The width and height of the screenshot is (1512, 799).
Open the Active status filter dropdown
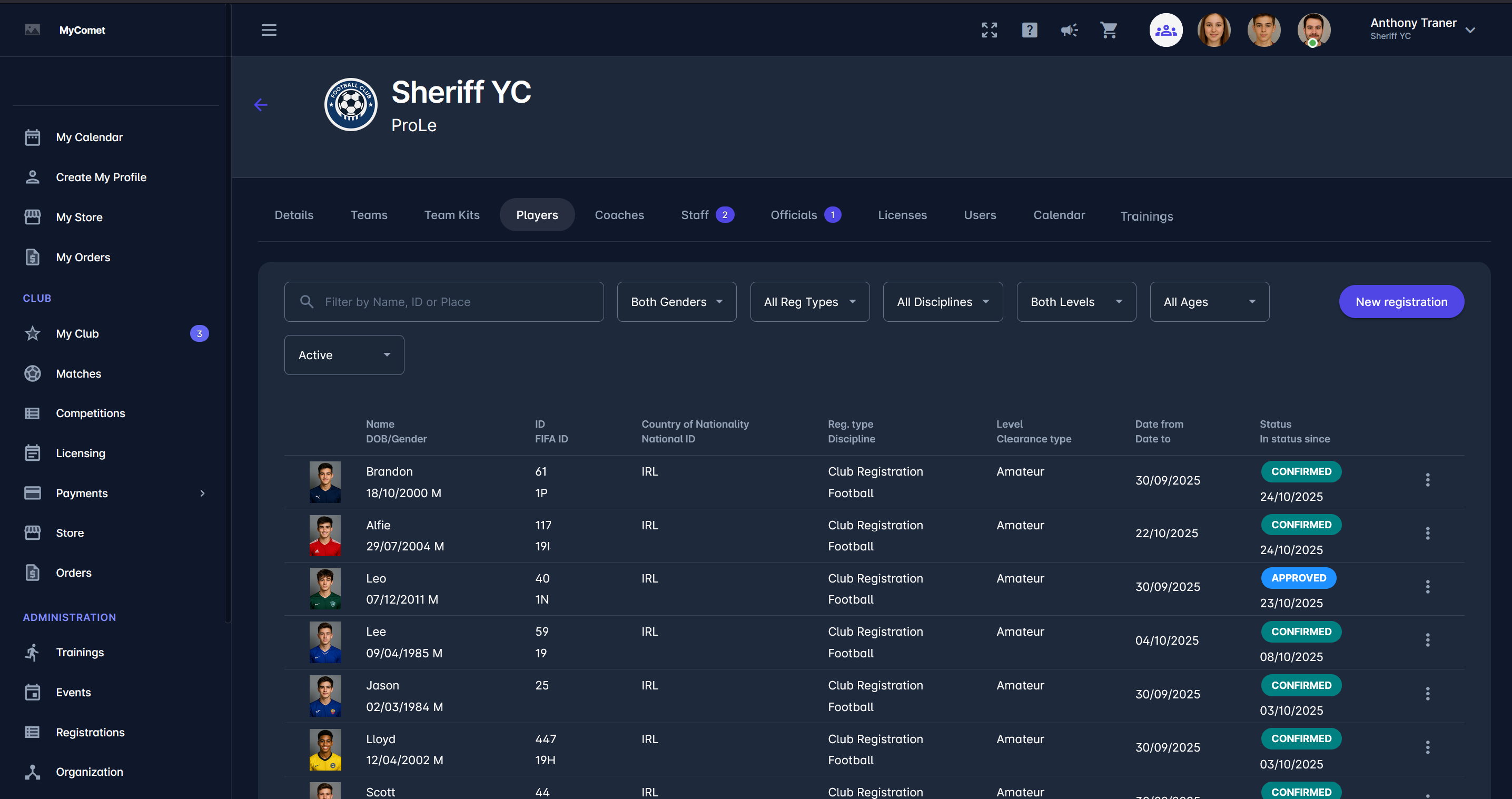[x=344, y=355]
